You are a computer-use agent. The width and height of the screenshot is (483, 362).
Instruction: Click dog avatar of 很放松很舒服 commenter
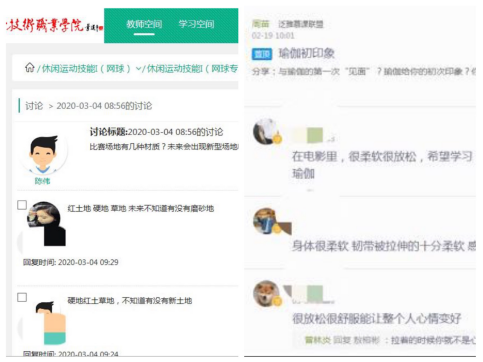coord(267,293)
